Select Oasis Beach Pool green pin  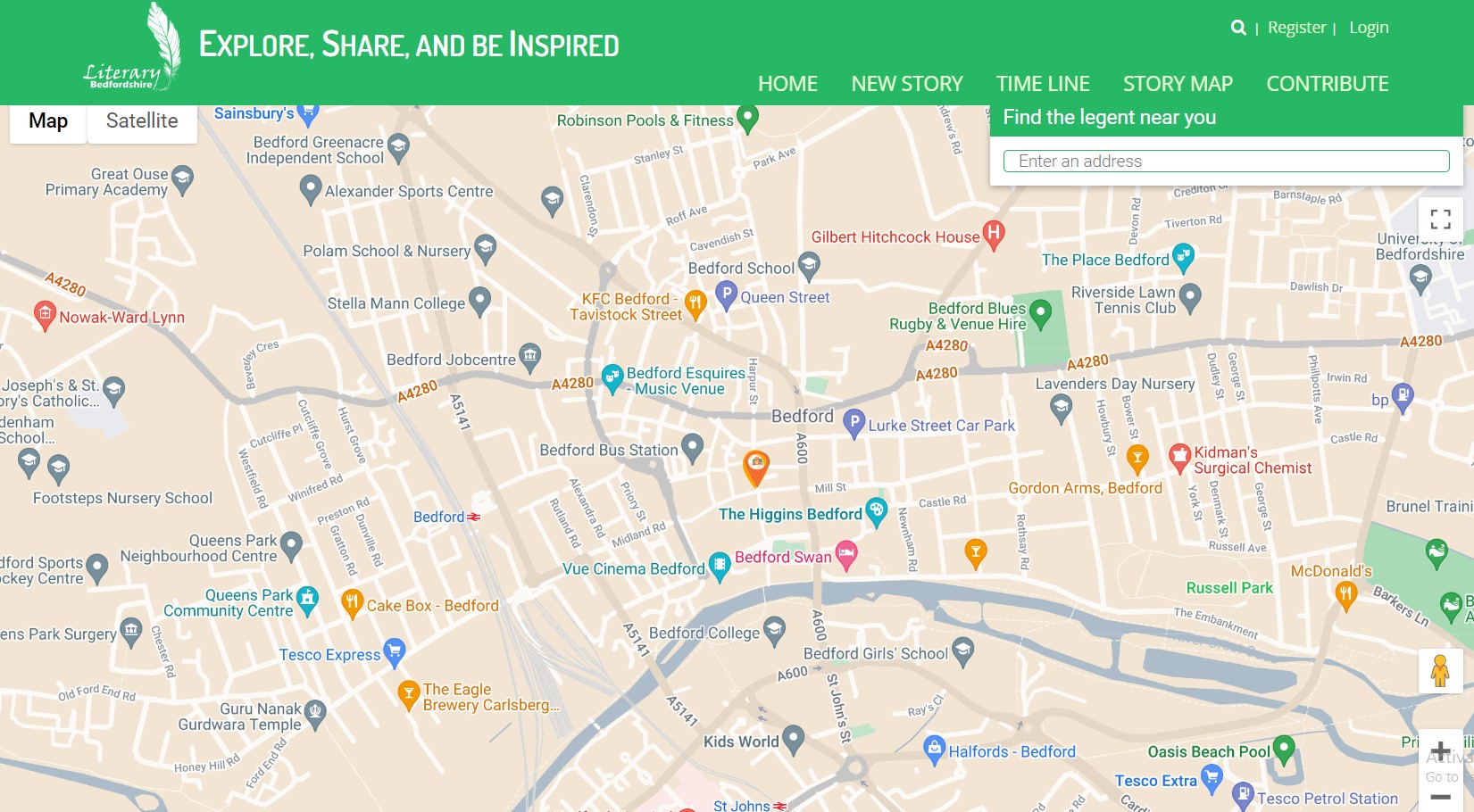click(1283, 750)
